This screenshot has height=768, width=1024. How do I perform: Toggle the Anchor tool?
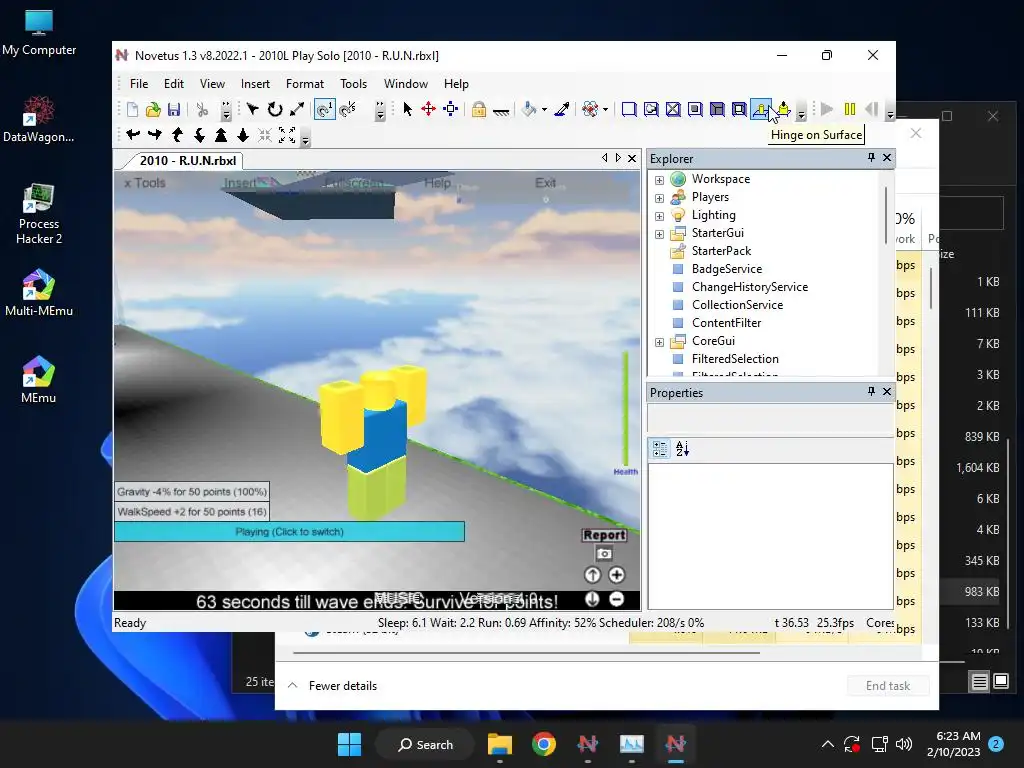pyautogui.click(x=501, y=111)
